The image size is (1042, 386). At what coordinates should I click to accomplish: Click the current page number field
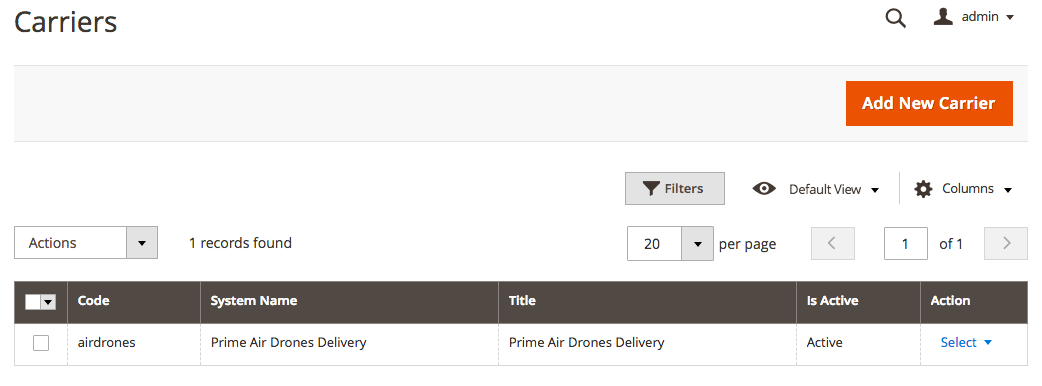coord(906,244)
